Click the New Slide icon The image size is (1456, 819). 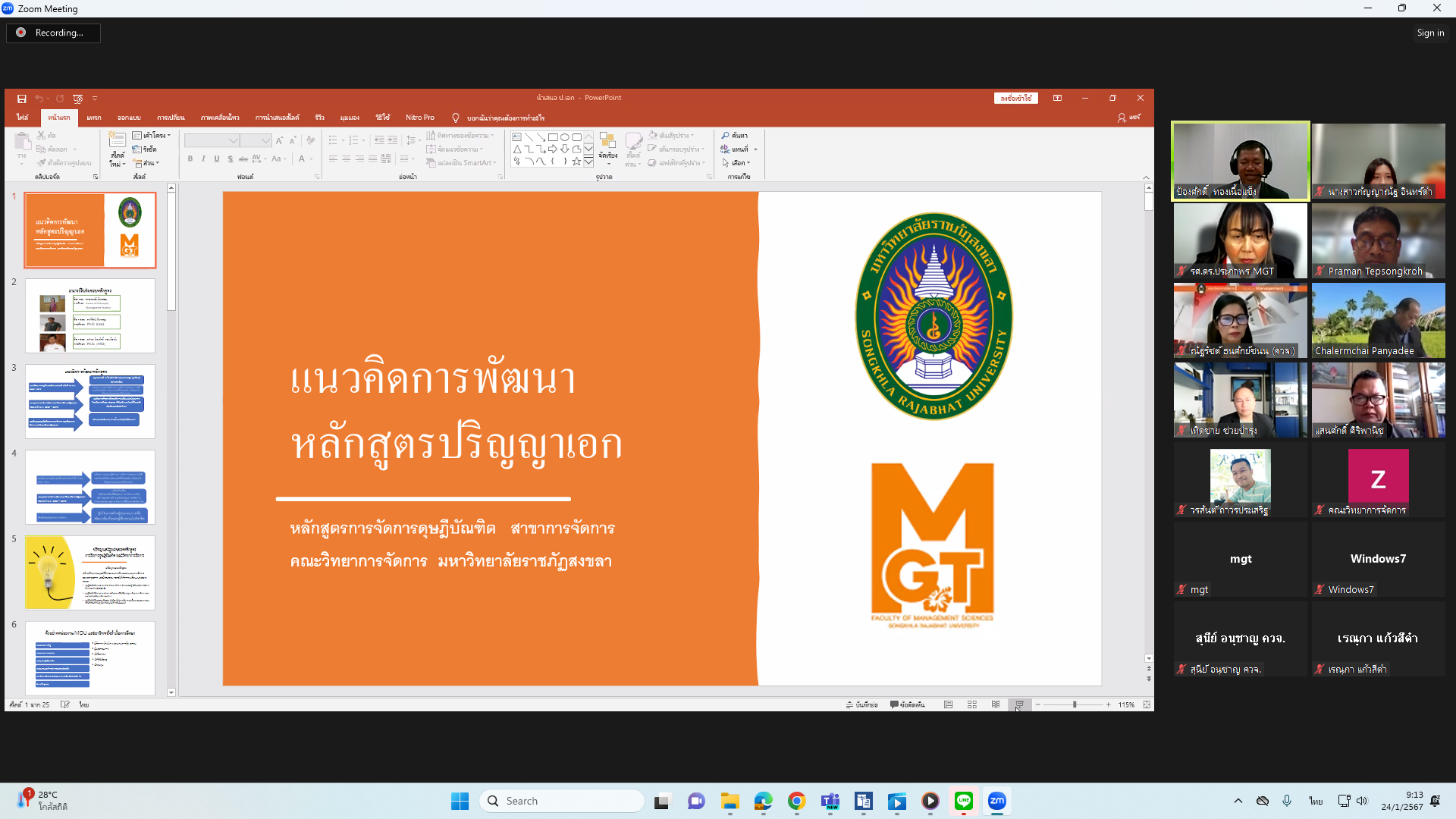(117, 141)
